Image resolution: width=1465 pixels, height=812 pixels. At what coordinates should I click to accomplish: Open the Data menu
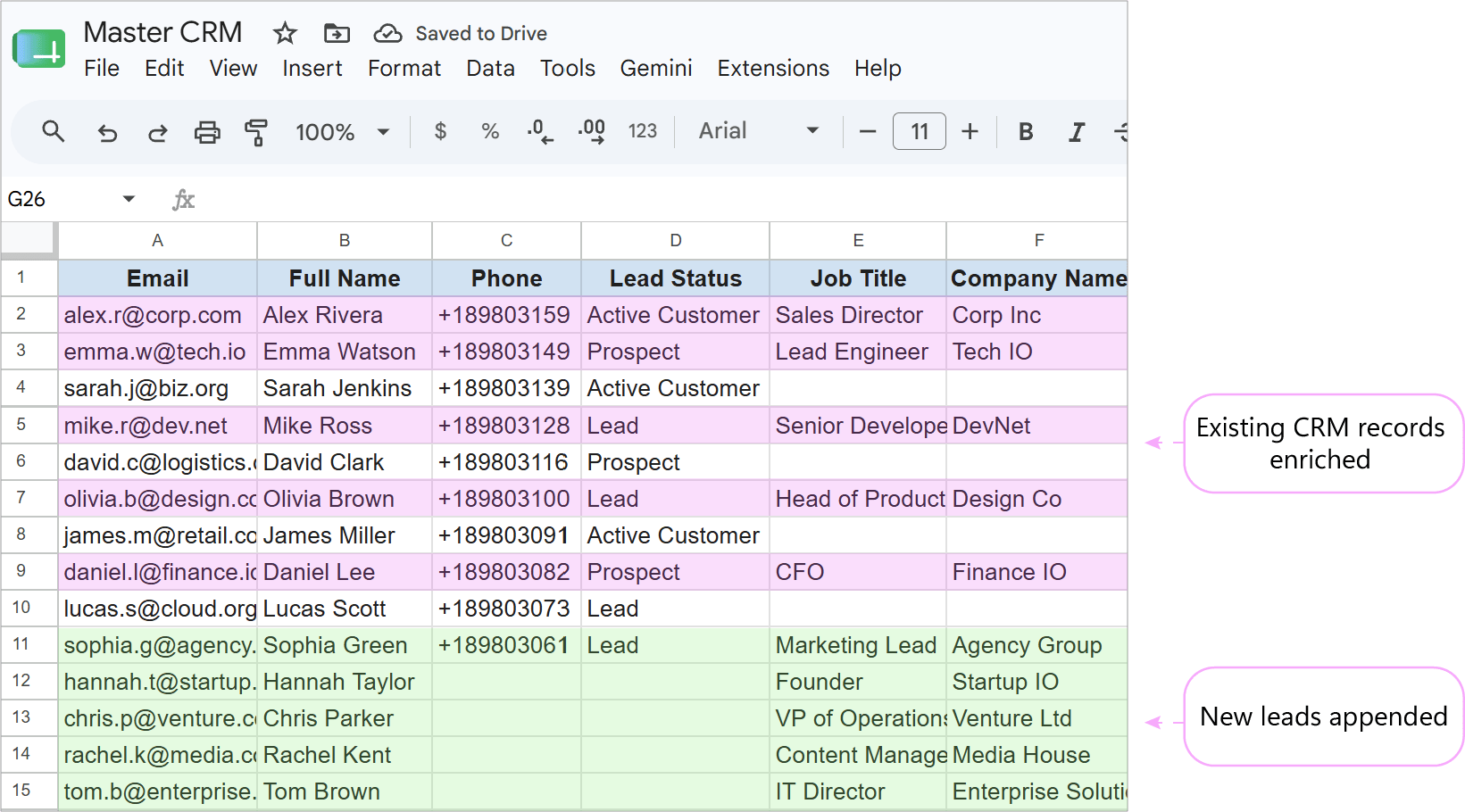click(x=490, y=69)
